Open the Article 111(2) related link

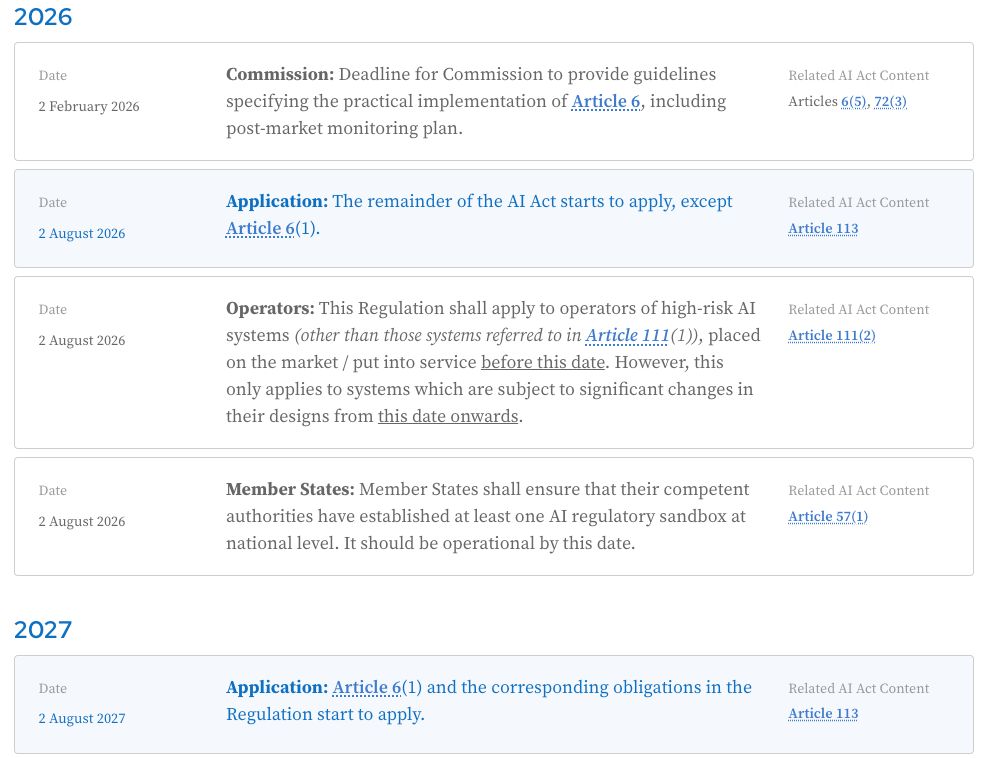[x=831, y=335]
